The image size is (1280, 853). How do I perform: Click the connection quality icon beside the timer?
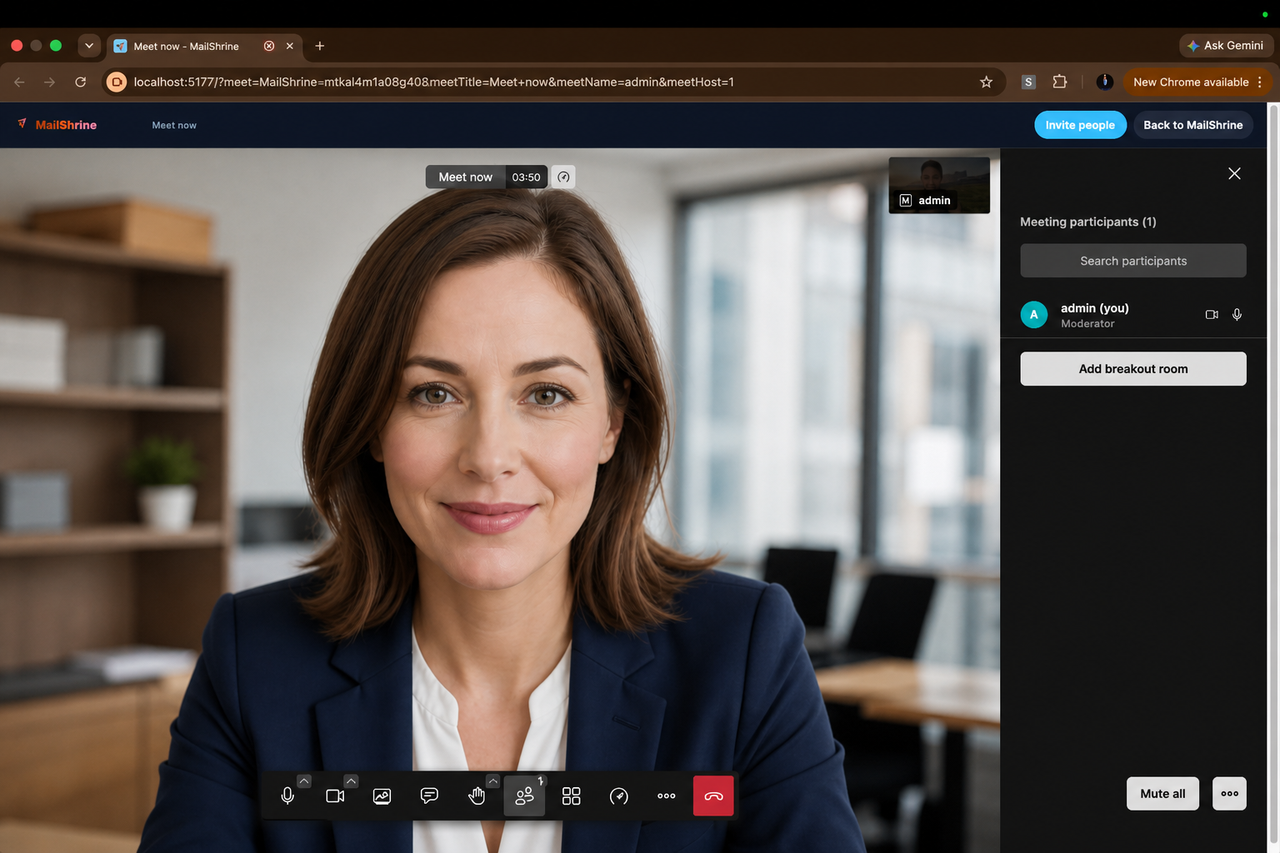point(564,177)
